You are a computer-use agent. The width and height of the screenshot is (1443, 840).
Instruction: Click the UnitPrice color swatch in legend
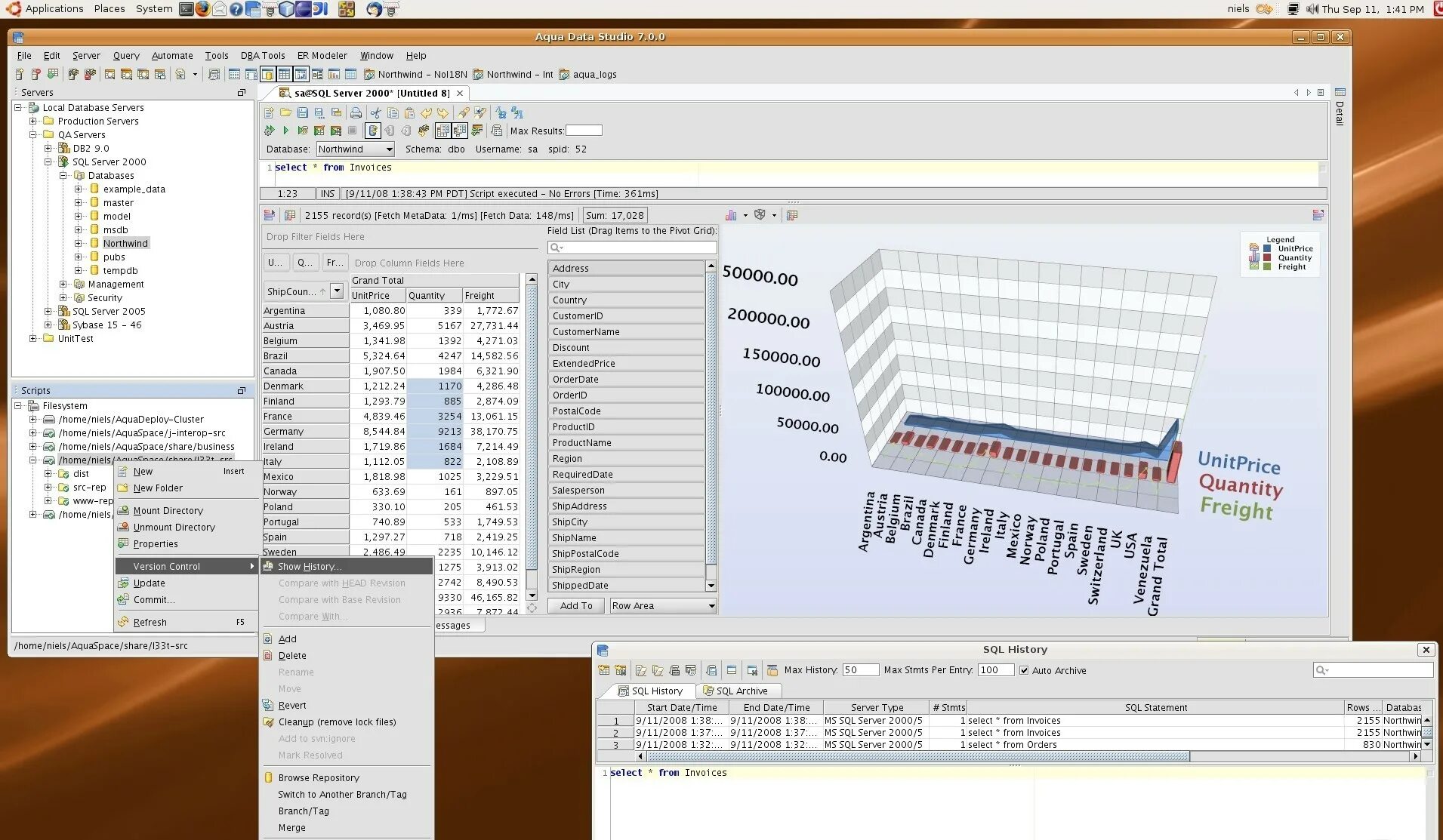[x=1267, y=248]
